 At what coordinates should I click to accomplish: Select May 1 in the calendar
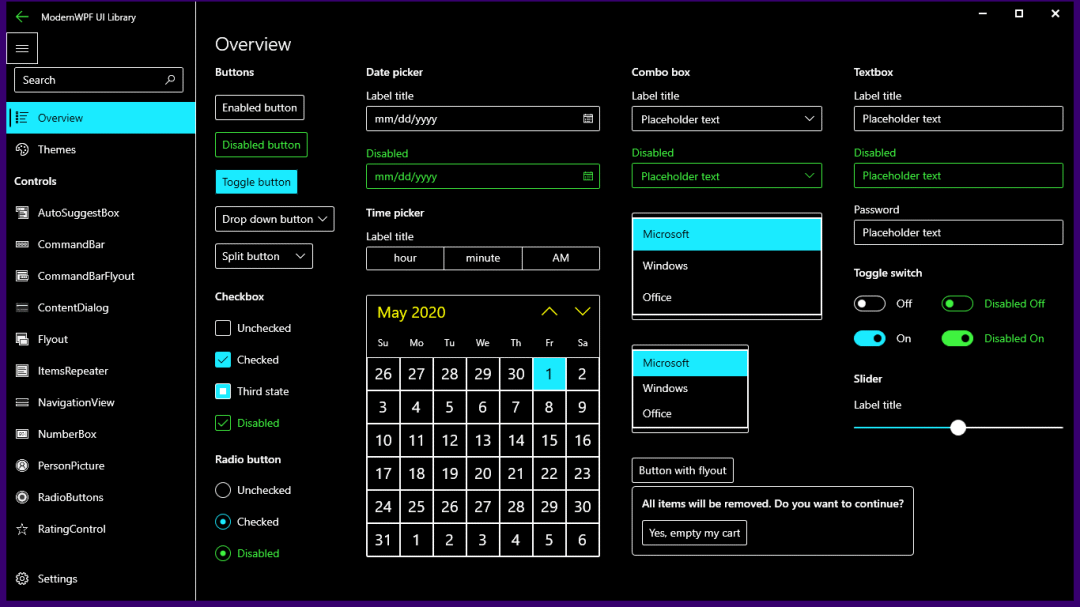[x=549, y=373]
